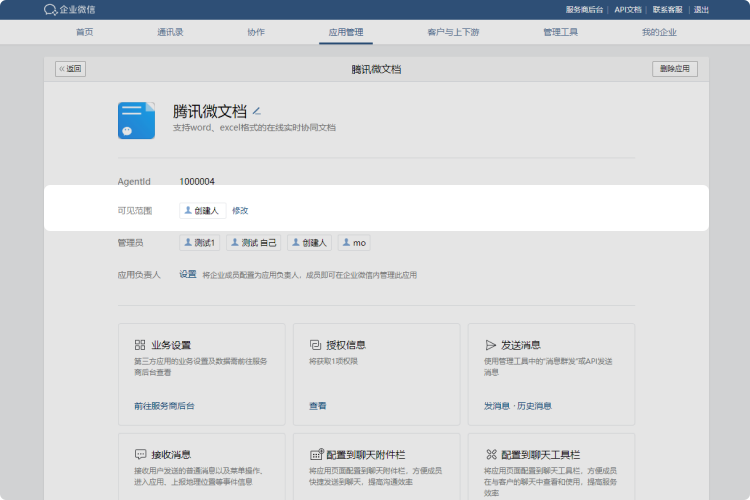Click the 发送消息 paper plane icon
The width and height of the screenshot is (750, 500).
[490, 345]
